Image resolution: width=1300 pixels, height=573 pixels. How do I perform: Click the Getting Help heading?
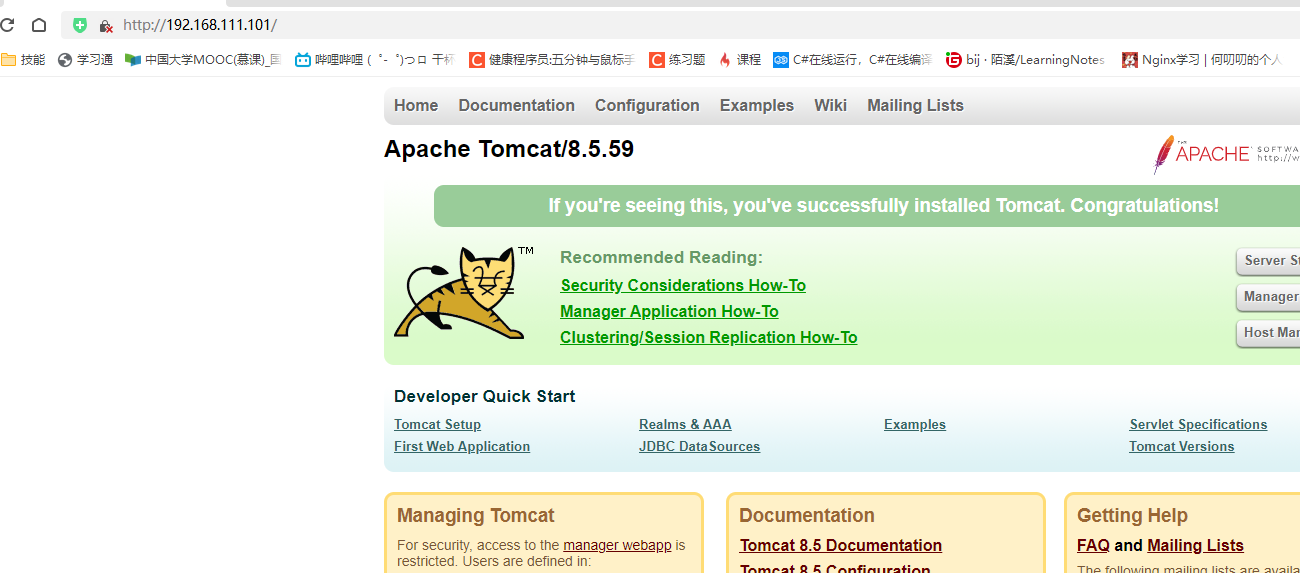(1132, 516)
